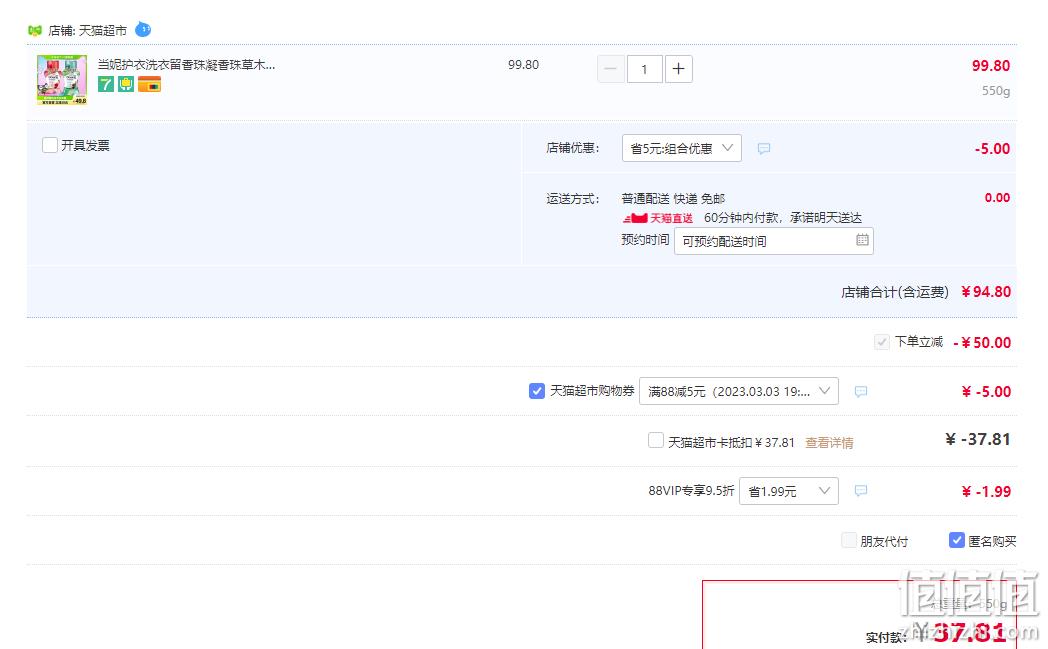Click the 天猫直送 delivery logo
Screen dimensions: 1048x649
658,218
